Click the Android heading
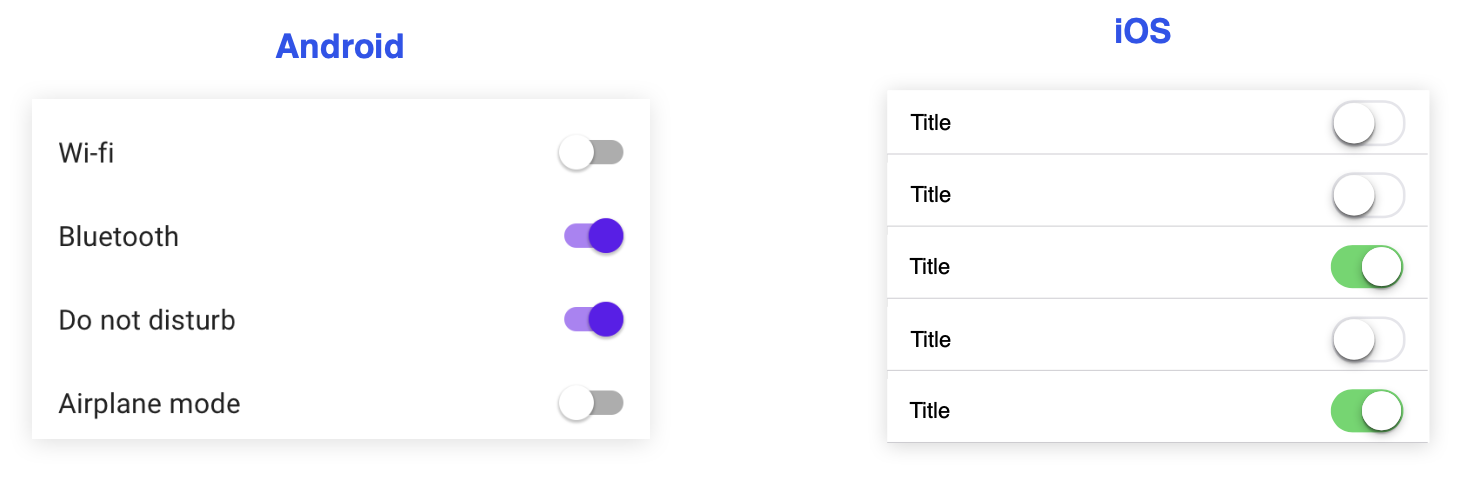The image size is (1464, 486). tap(340, 46)
